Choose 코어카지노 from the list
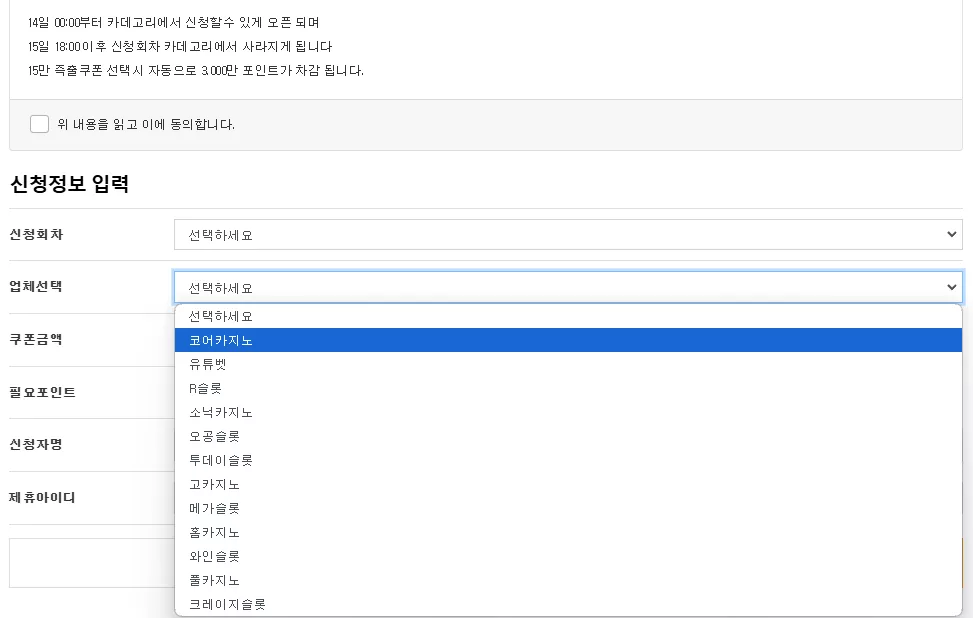Screen dimensions: 973x618 (x=568, y=340)
